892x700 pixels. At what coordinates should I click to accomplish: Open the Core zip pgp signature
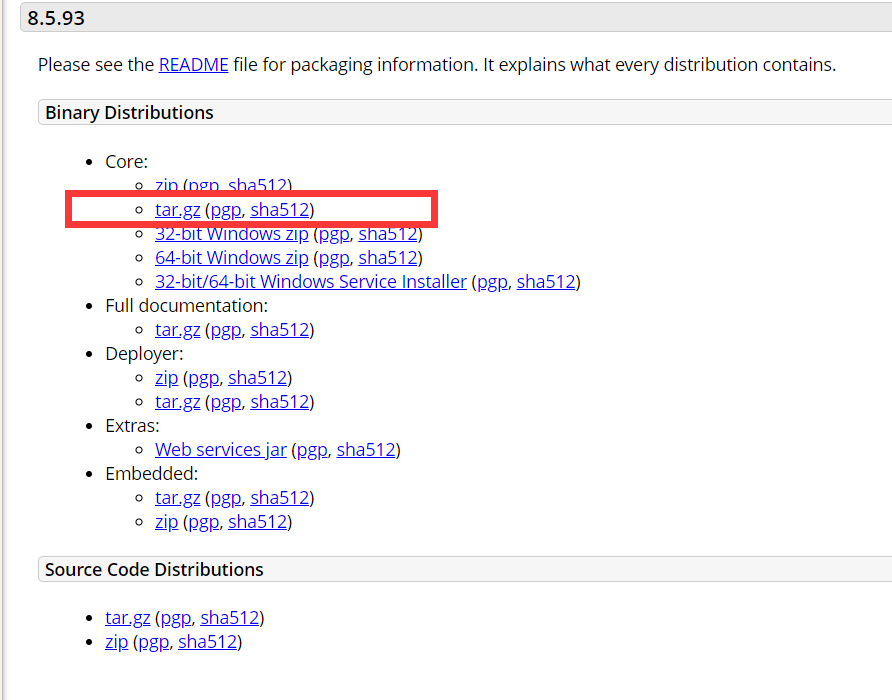204,186
